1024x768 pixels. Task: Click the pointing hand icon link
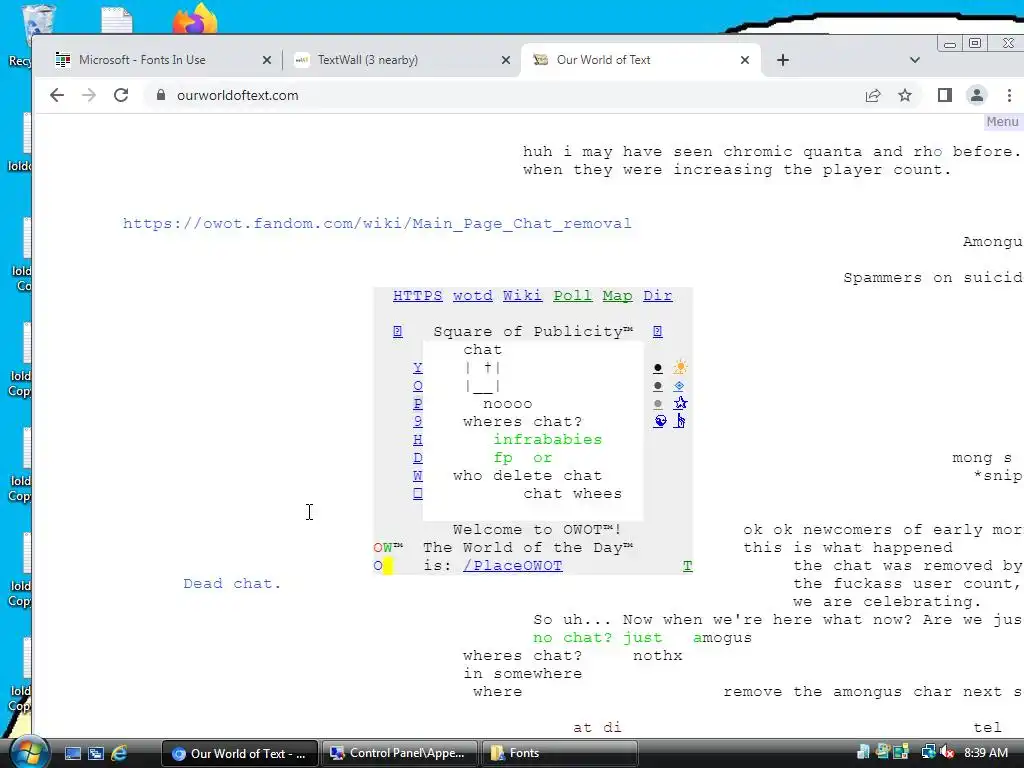[x=679, y=421]
